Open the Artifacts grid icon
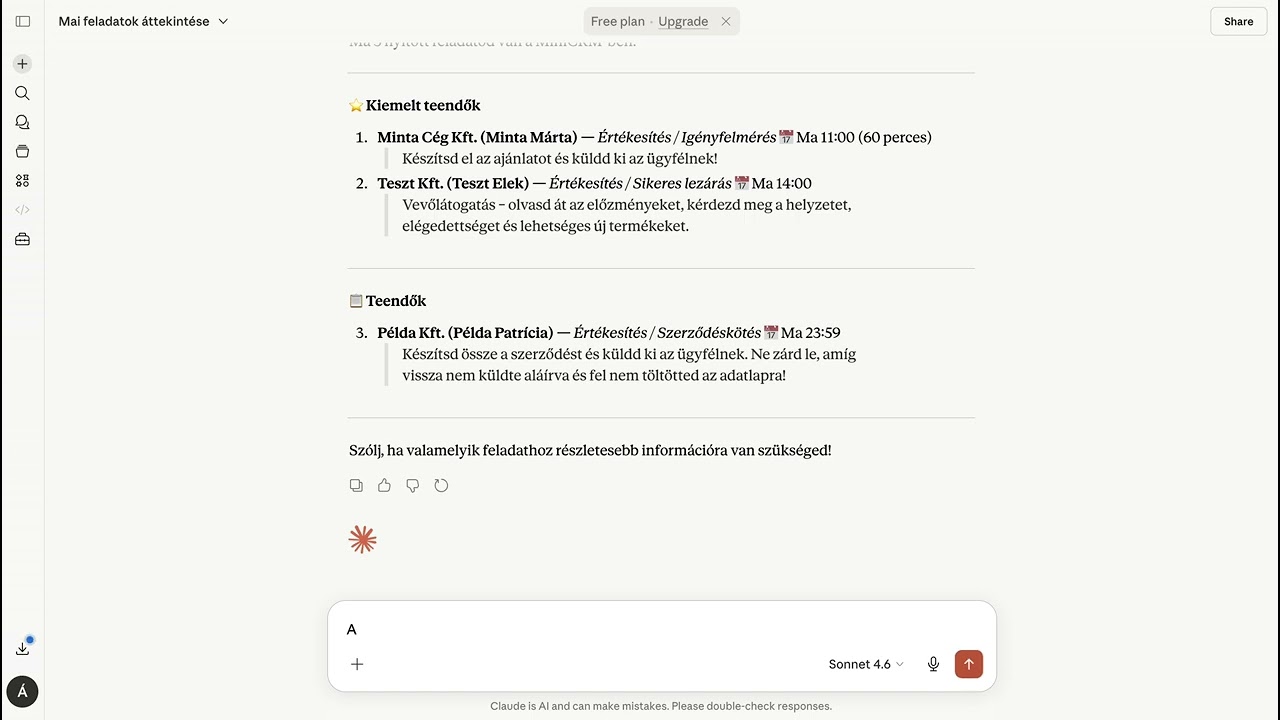This screenshot has height=720, width=1280. pyautogui.click(x=22, y=181)
